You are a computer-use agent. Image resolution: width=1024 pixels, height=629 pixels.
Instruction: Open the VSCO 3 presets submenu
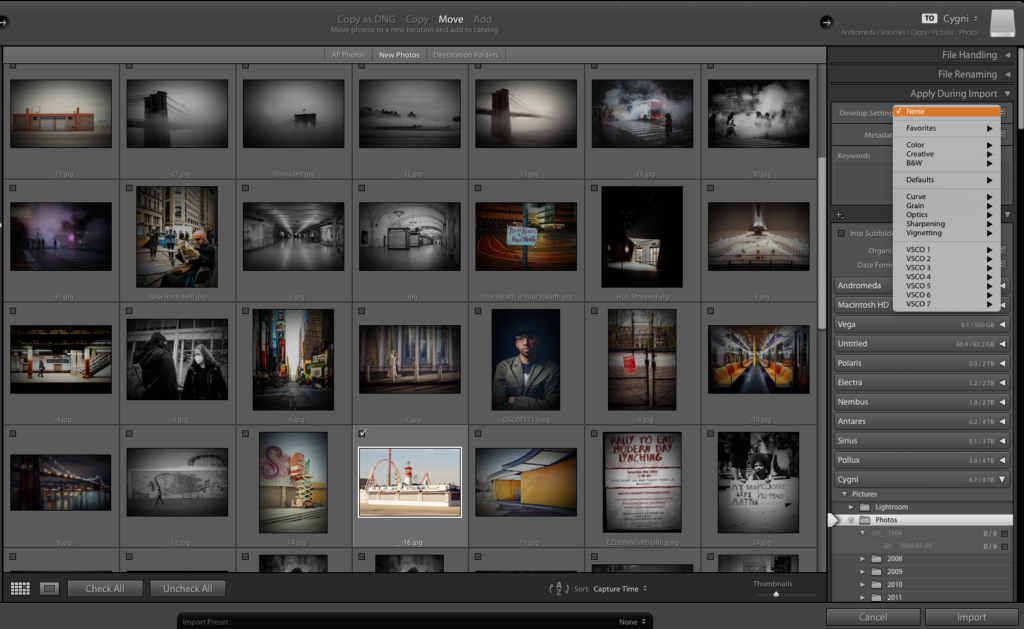click(947, 268)
